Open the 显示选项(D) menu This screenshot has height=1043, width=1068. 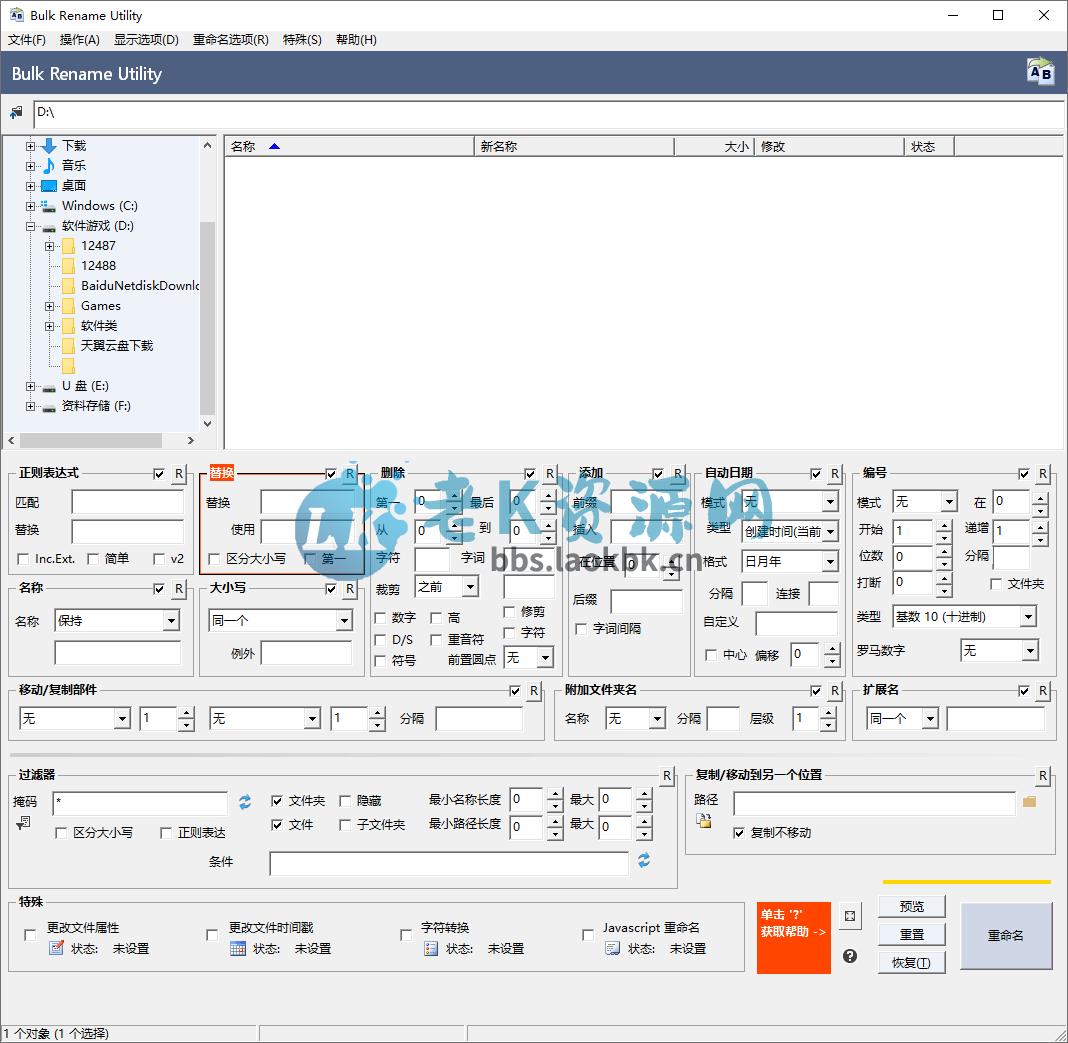click(x=146, y=40)
